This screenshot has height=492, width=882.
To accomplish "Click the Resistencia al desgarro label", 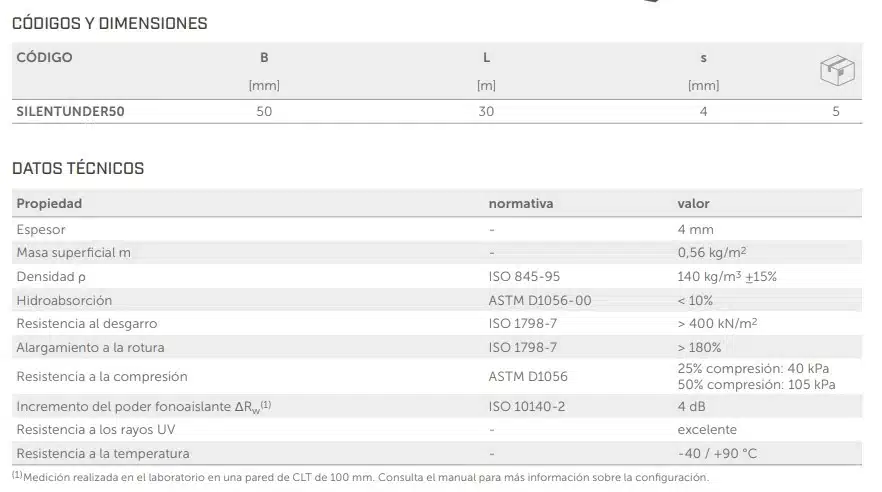I will (87, 323).
